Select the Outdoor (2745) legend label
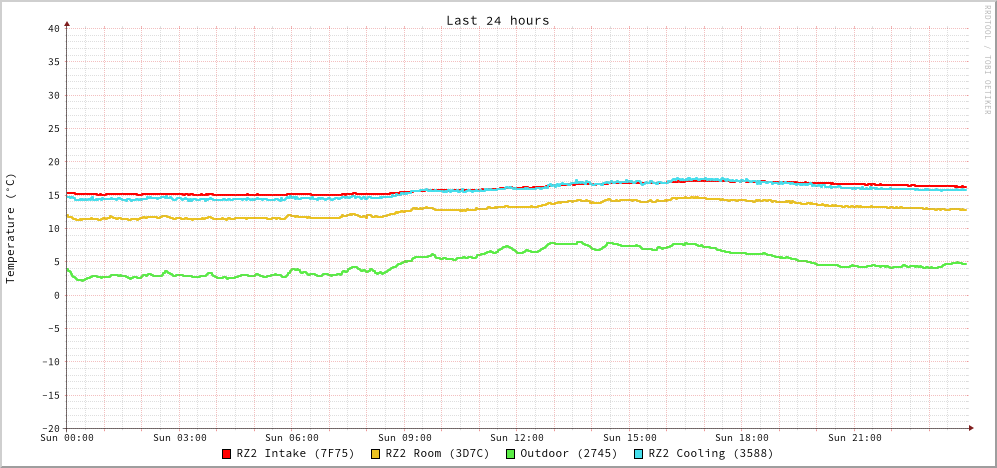The image size is (997, 468). (x=568, y=453)
